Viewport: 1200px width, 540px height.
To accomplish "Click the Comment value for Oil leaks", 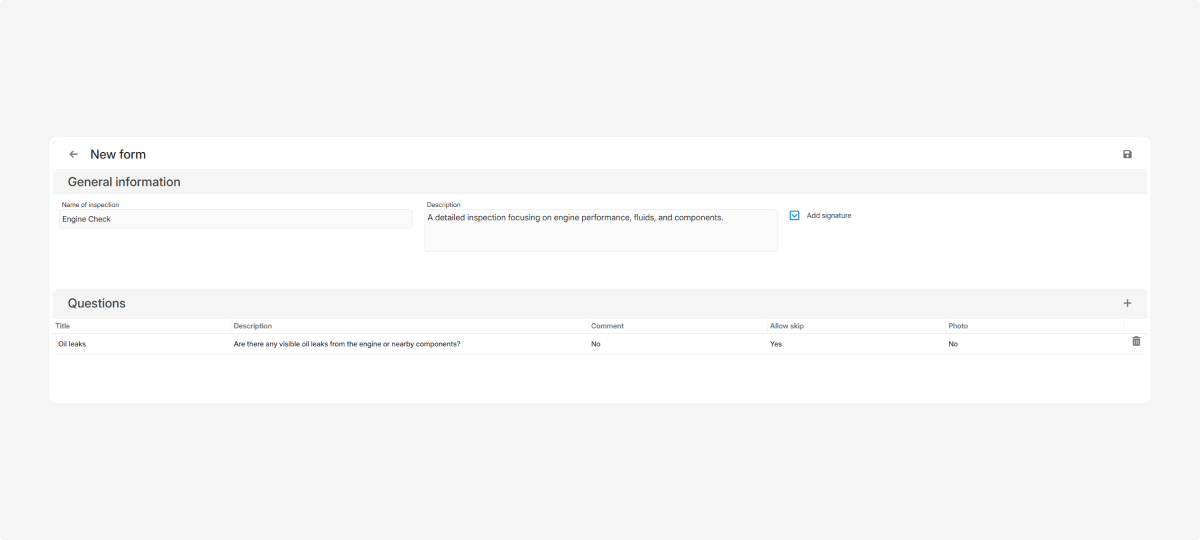I will coord(596,344).
